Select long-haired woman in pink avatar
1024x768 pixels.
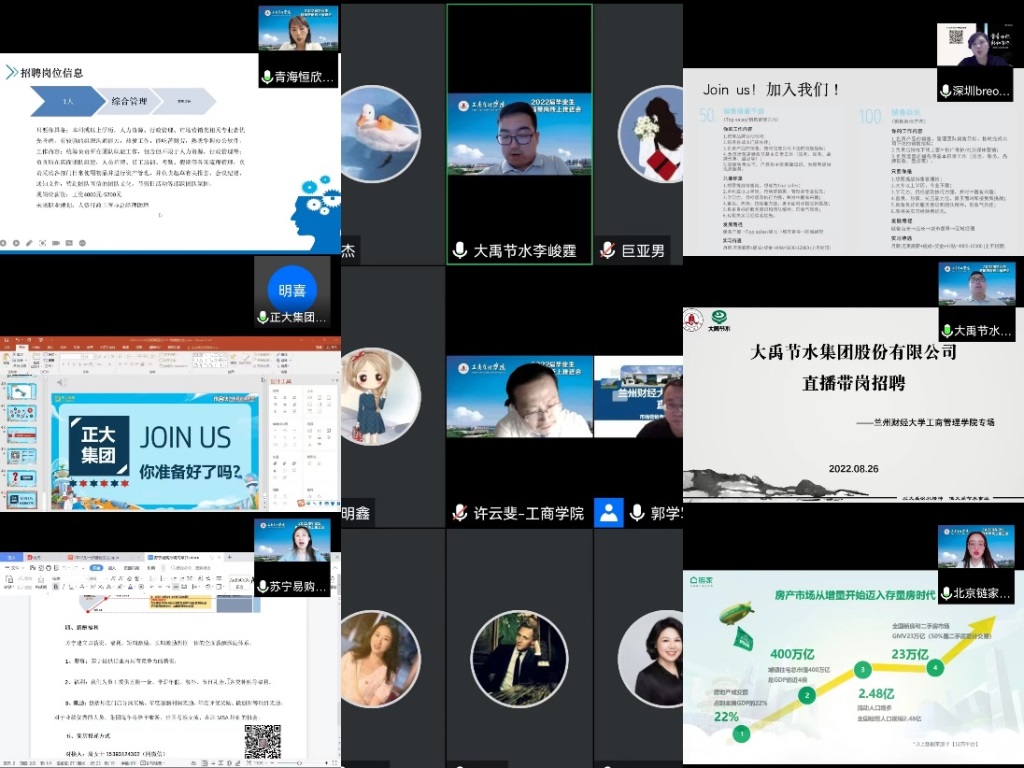pos(380,658)
